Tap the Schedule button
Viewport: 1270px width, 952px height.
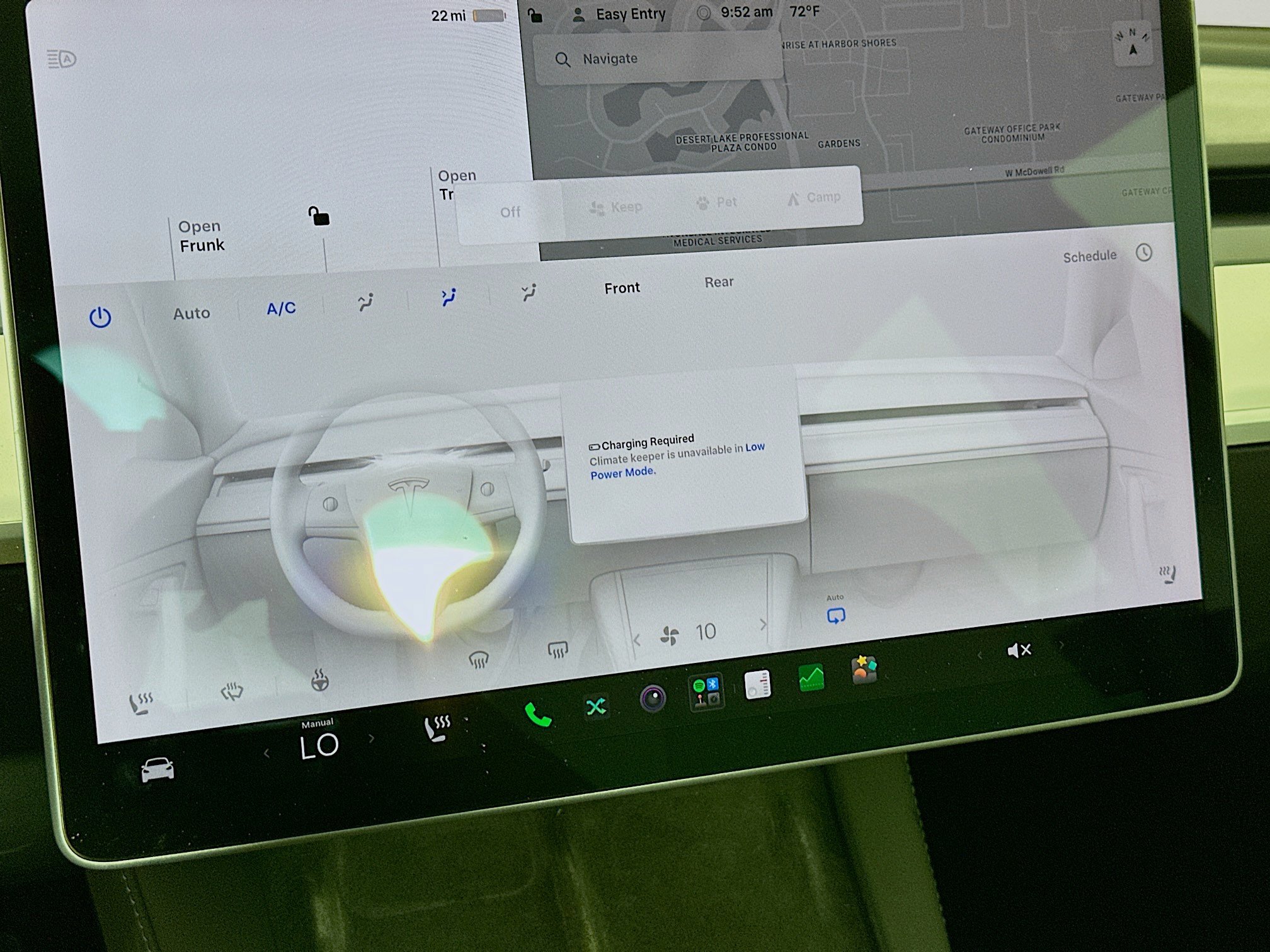click(1089, 256)
